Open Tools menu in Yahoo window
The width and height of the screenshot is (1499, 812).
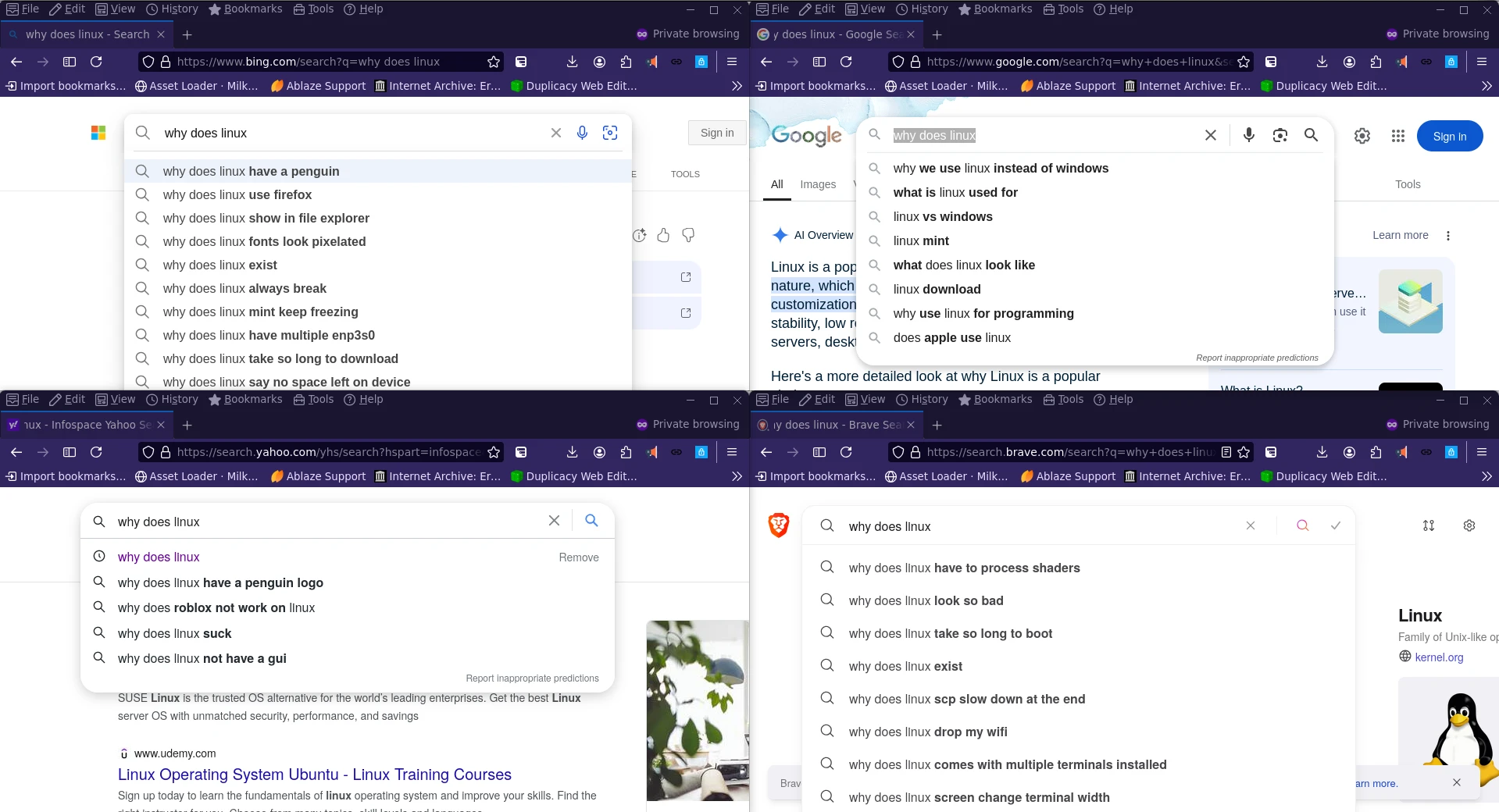(x=313, y=399)
